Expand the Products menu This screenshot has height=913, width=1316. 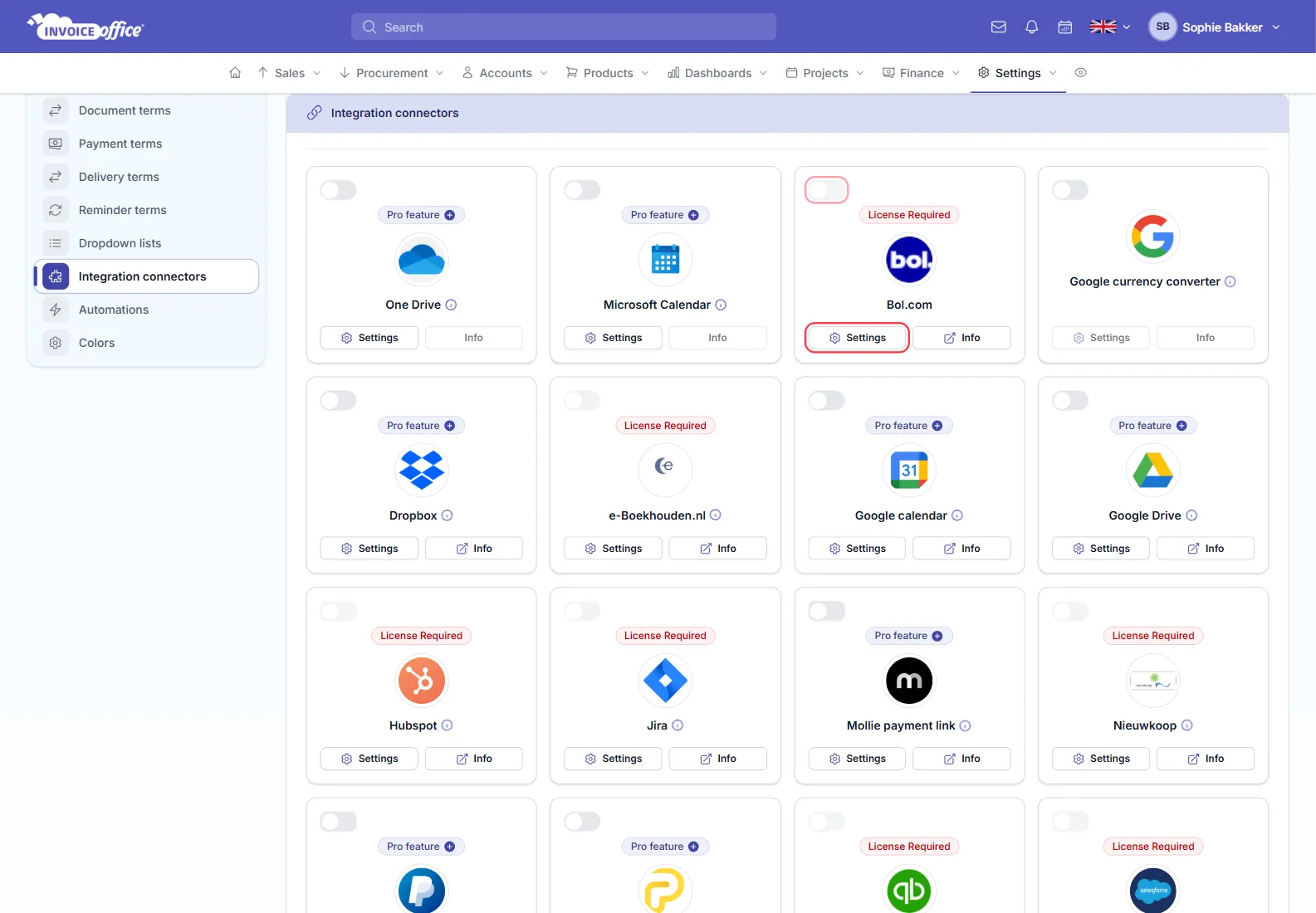point(608,73)
